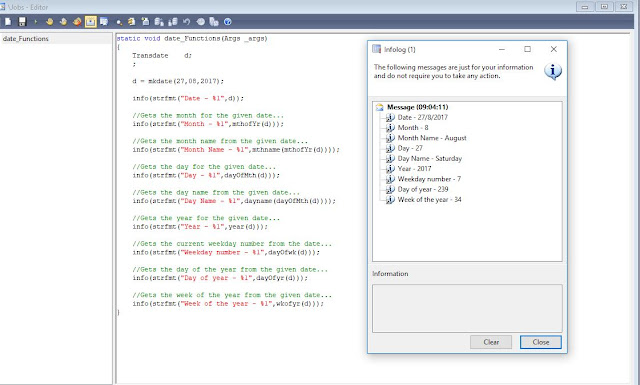This screenshot has width=640, height=385.
Task: Click the yellow script page toolbar icon
Action: 131,22
